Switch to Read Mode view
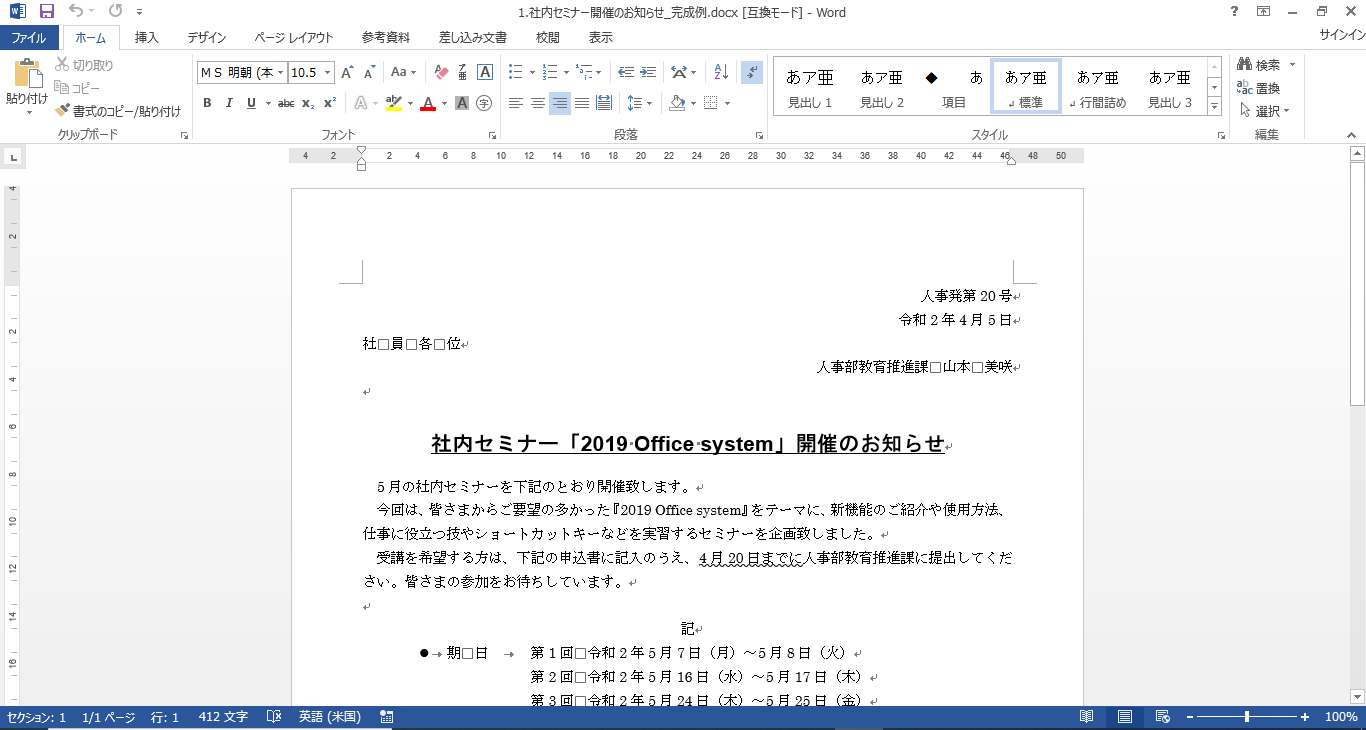 click(1087, 717)
